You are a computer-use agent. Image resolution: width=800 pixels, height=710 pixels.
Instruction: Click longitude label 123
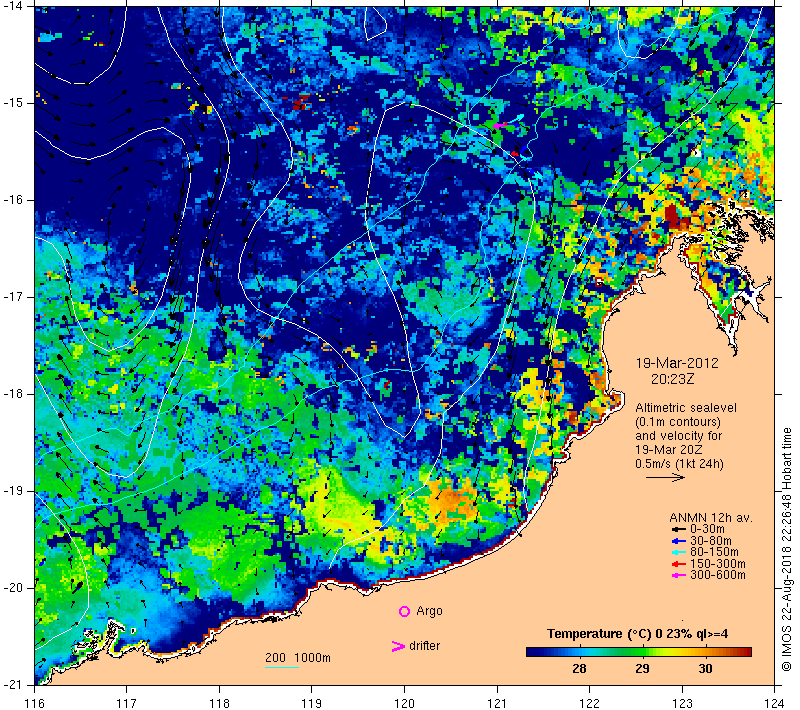[x=682, y=703]
